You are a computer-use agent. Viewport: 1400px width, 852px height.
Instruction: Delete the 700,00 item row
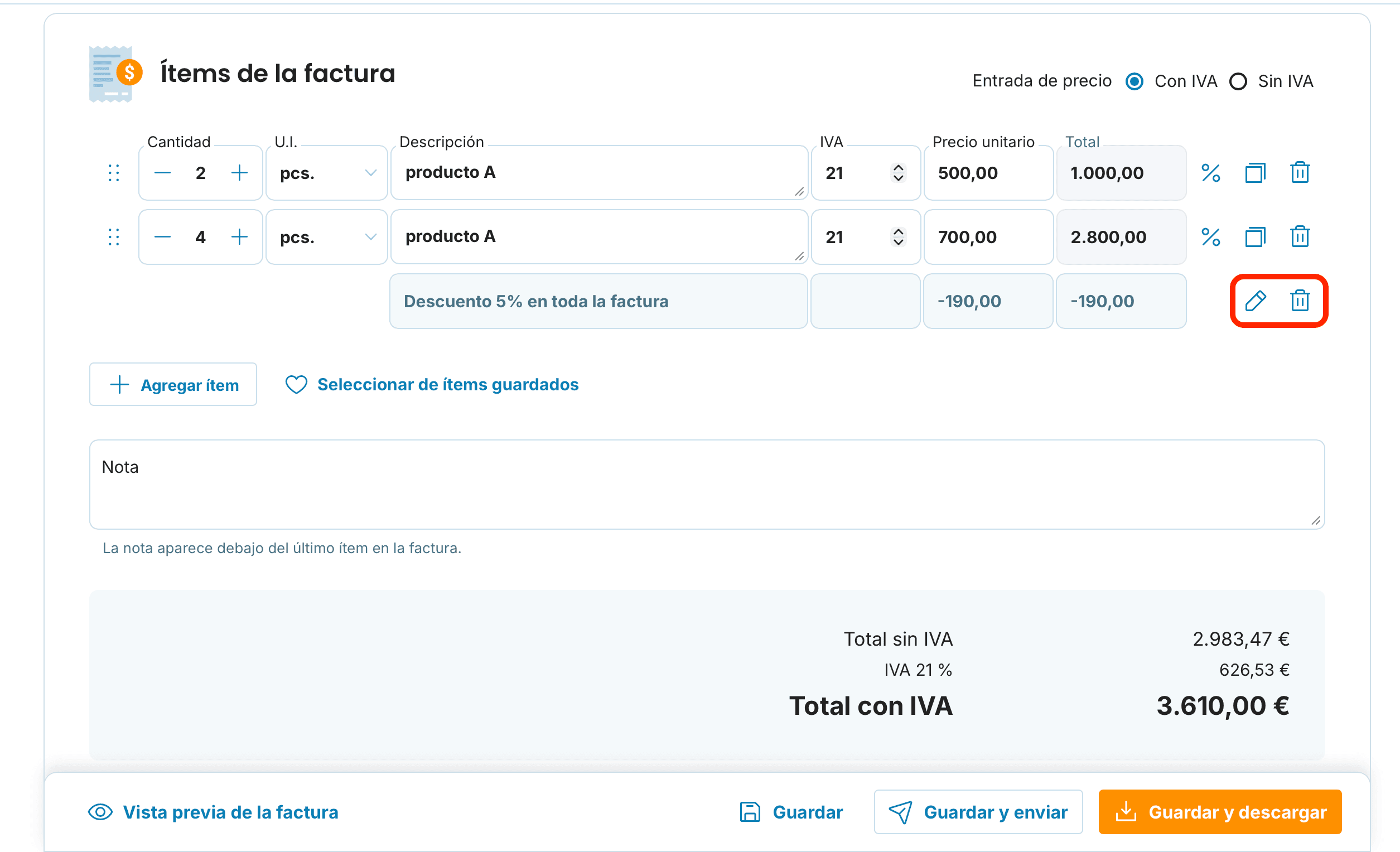1300,237
